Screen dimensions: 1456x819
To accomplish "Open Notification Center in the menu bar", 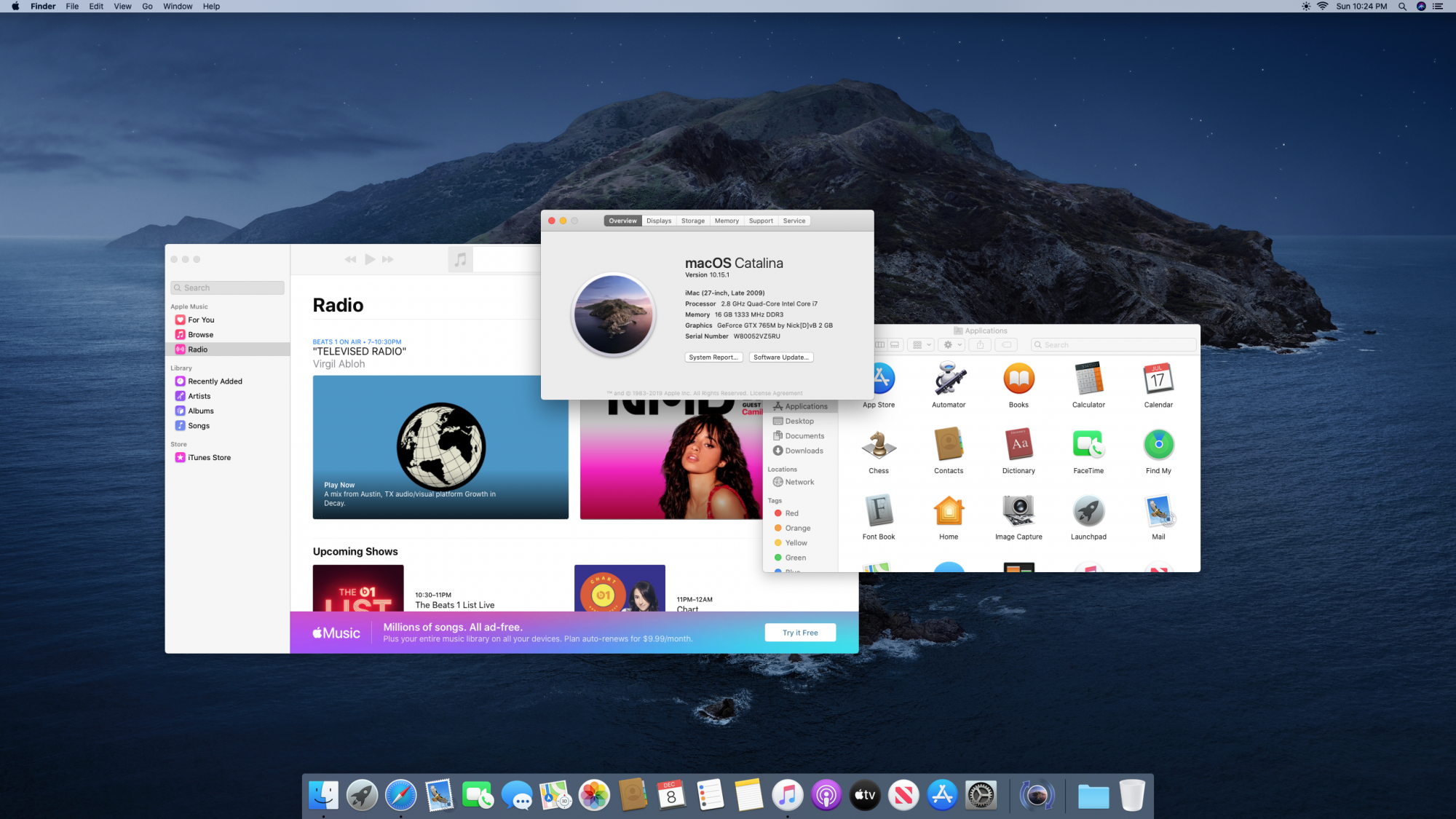I will tap(1438, 7).
